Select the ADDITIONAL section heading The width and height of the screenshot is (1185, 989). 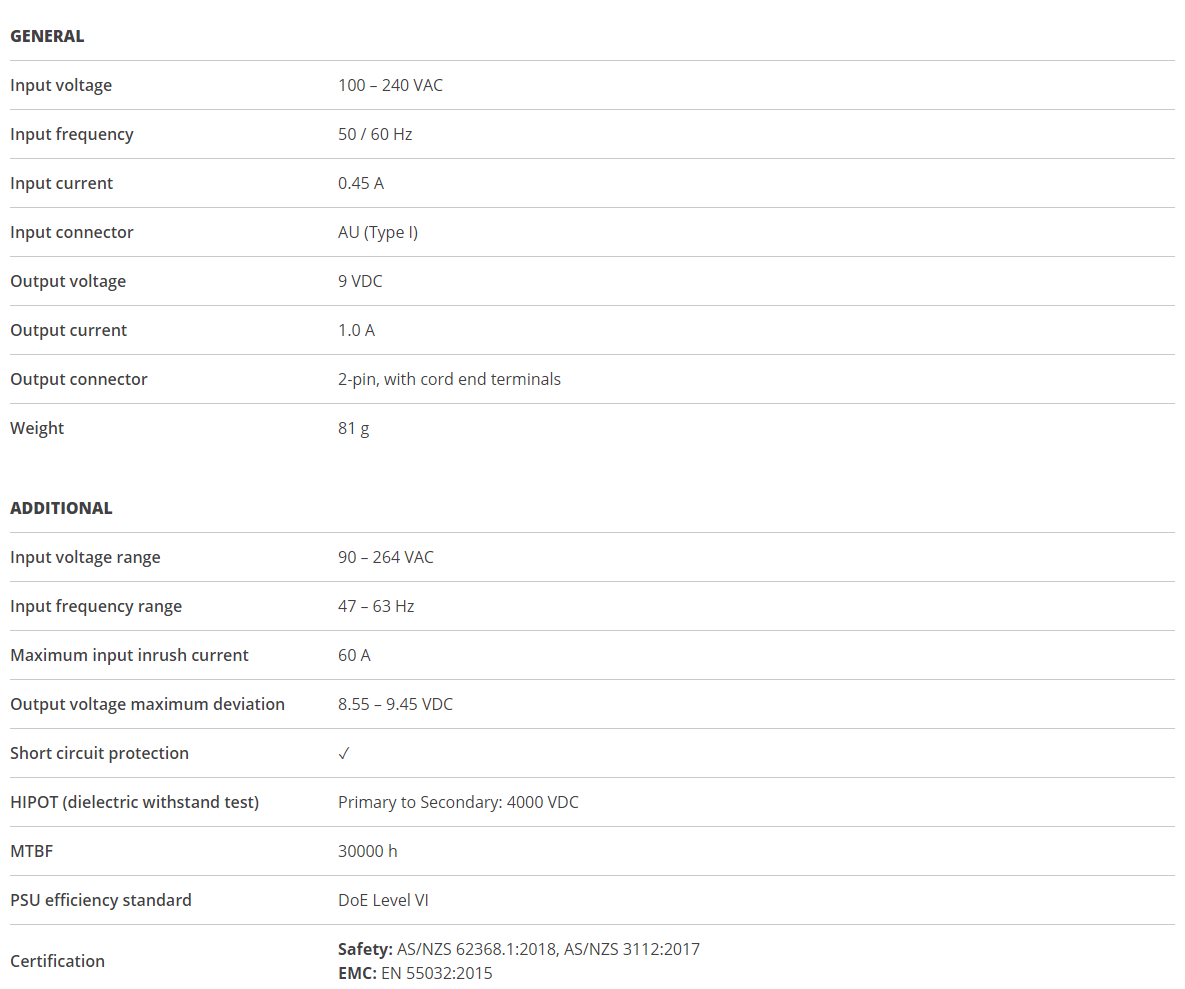tap(61, 508)
